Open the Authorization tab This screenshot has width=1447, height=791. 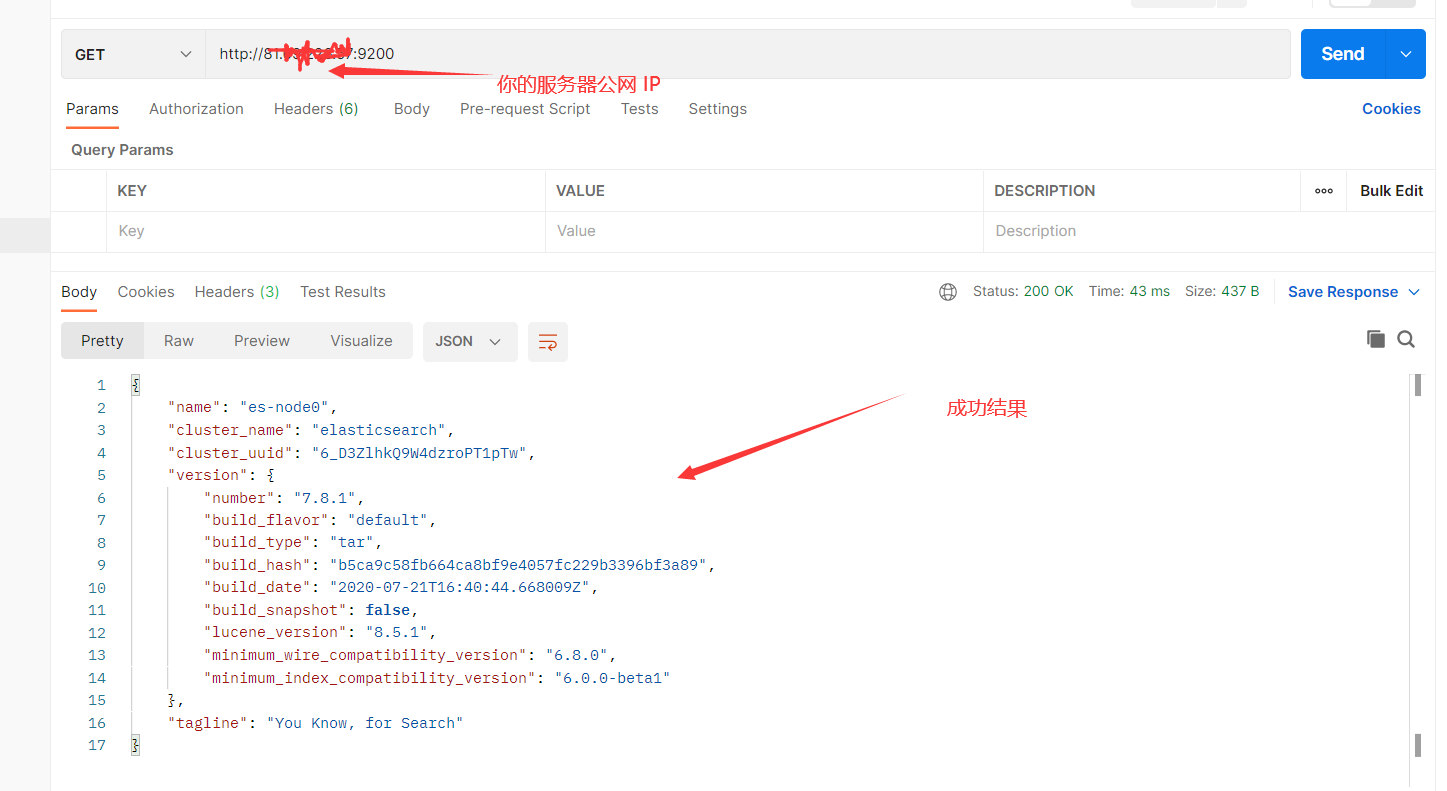tap(196, 109)
